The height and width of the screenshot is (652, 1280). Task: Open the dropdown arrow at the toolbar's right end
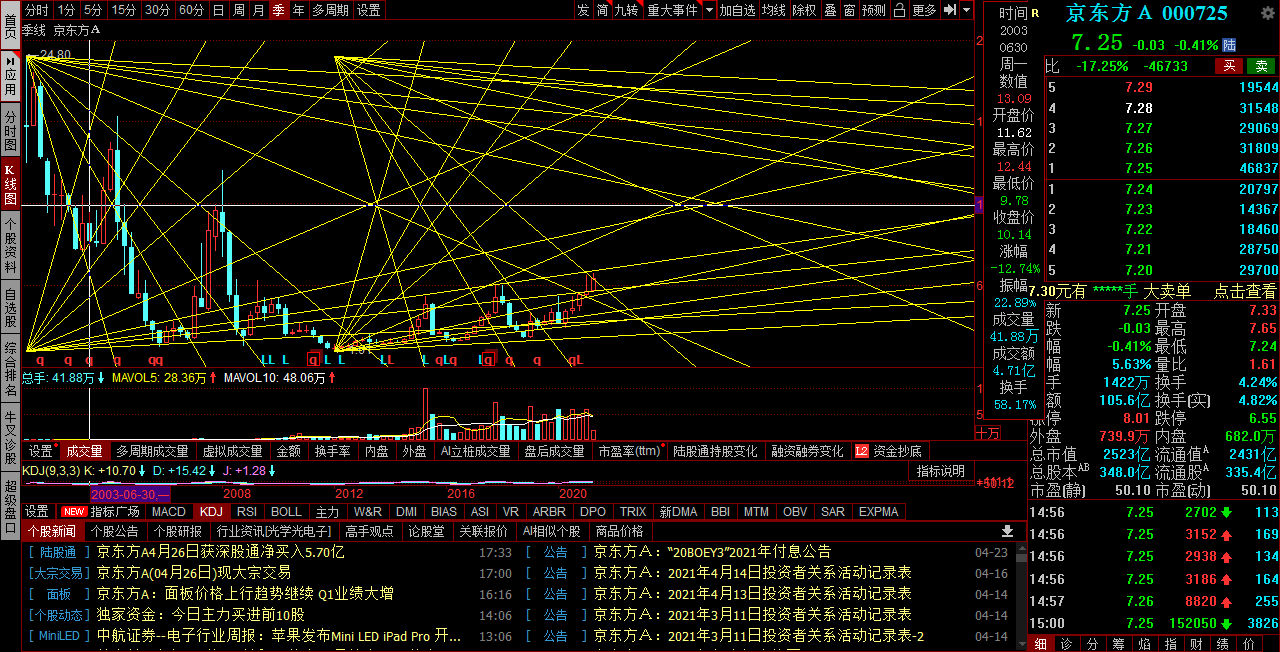tap(967, 10)
